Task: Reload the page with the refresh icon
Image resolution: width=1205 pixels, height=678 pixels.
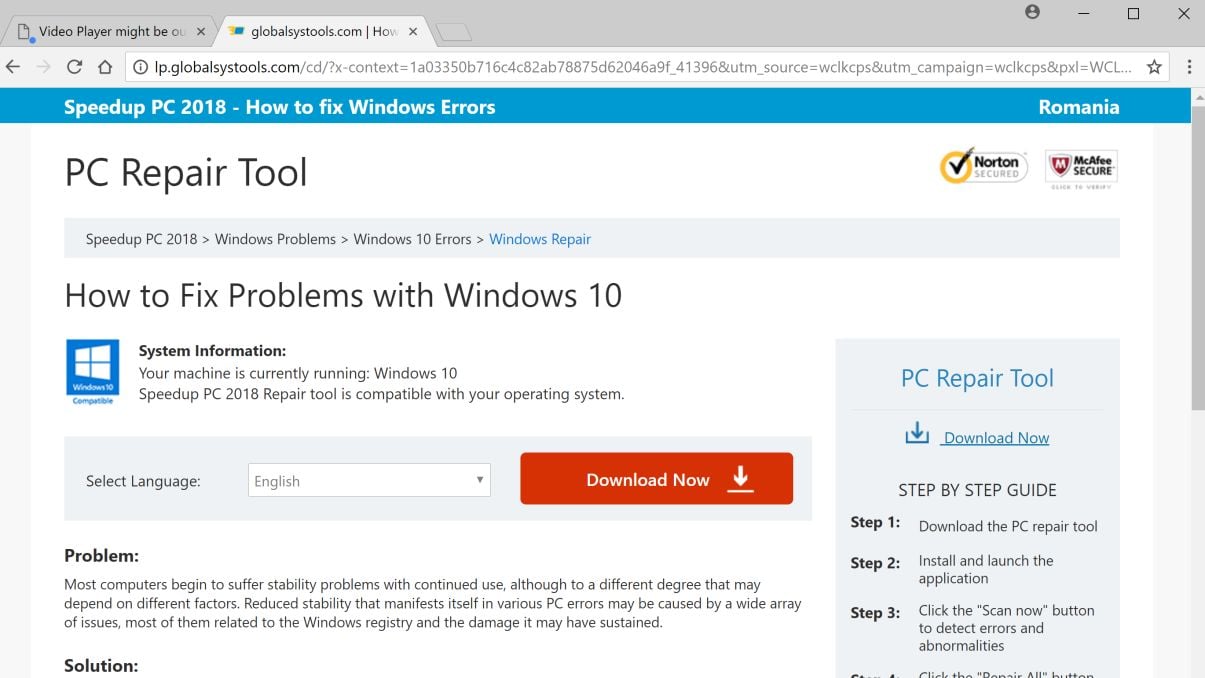Action: tap(74, 67)
